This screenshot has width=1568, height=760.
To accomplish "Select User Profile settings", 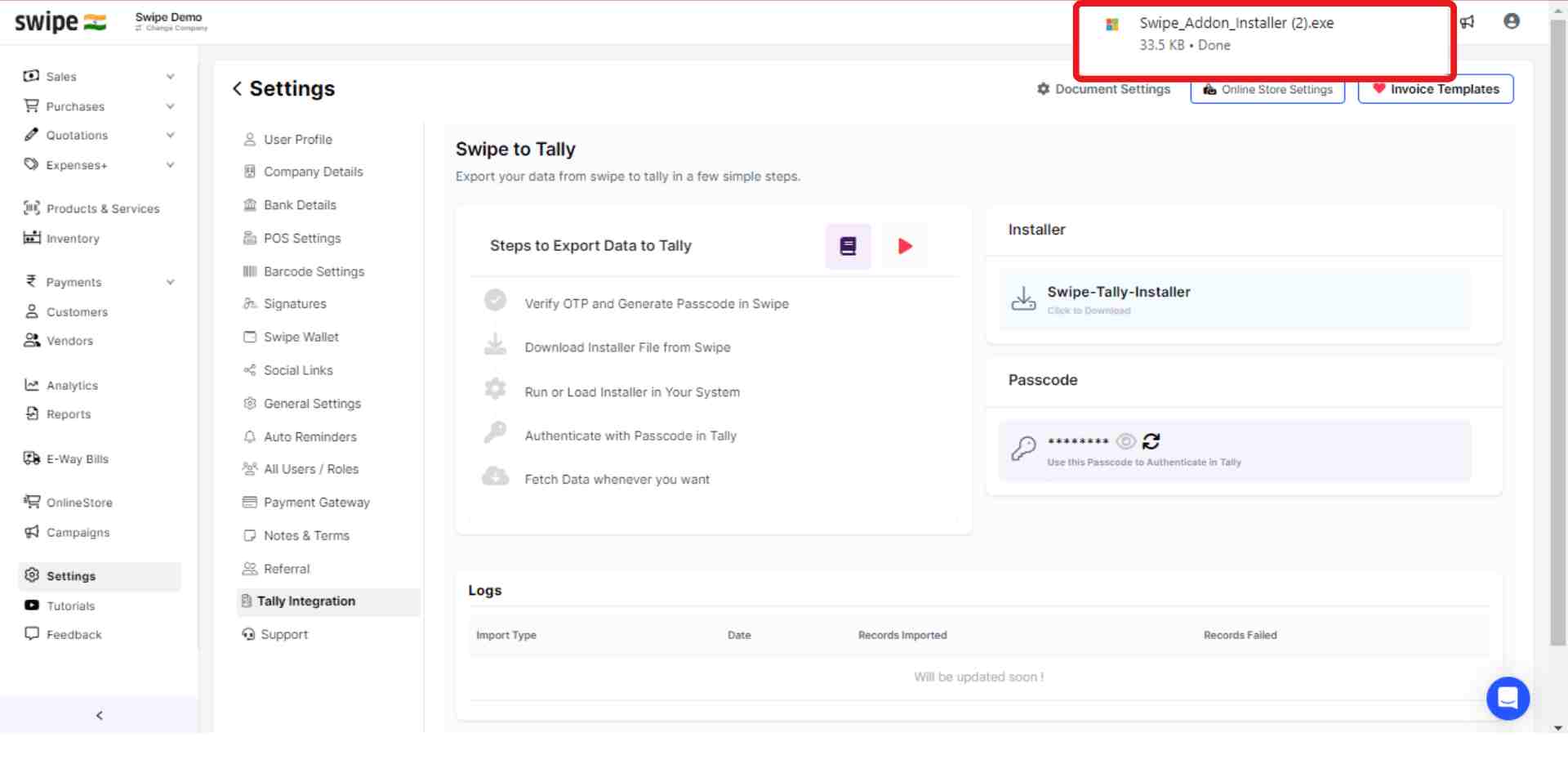I will [x=287, y=140].
